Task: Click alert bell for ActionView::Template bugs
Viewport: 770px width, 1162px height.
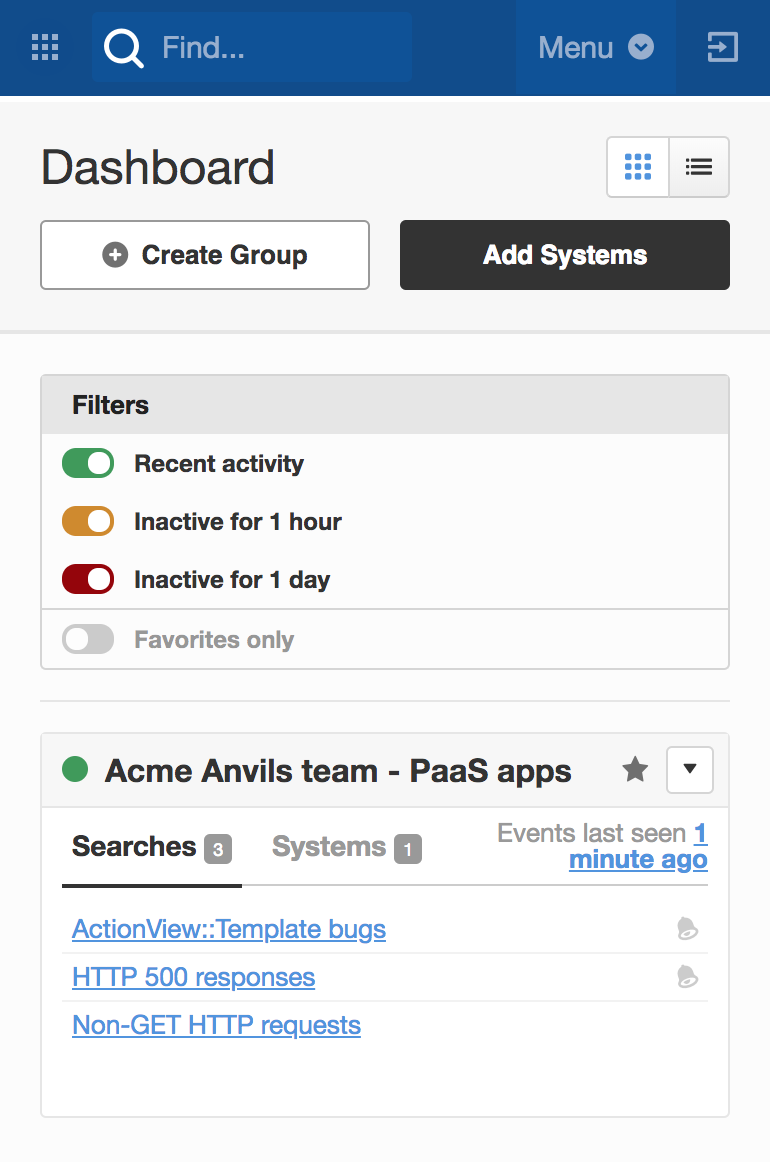Action: 688,929
